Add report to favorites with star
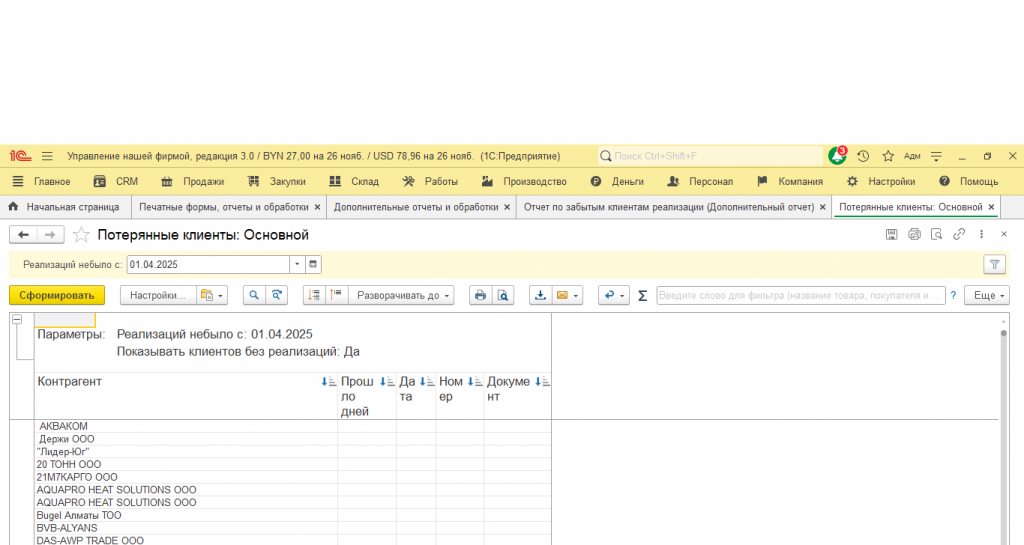Screen dimensions: 1024x545 click(x=81, y=235)
